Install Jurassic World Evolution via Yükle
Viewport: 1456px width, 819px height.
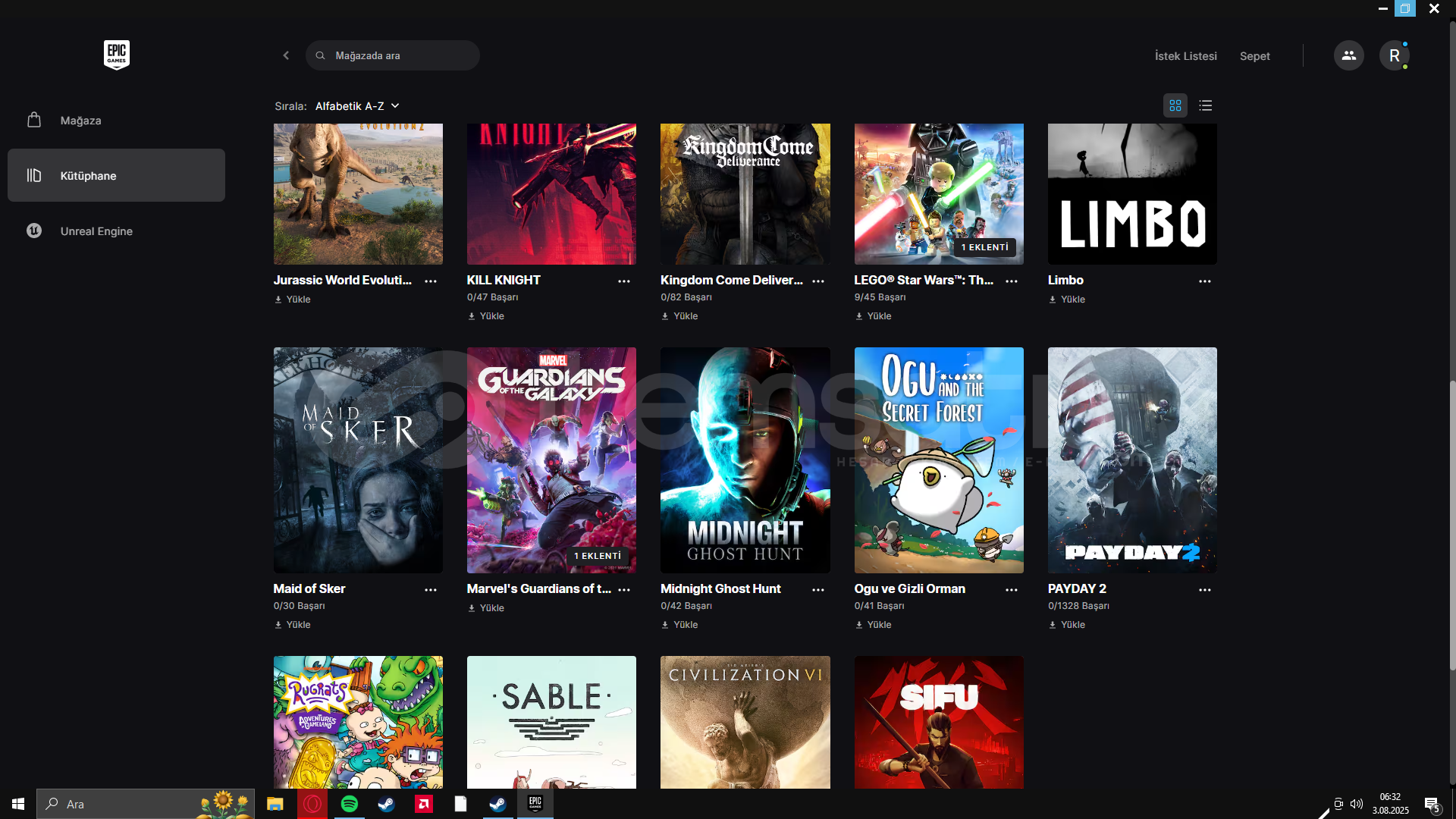point(293,300)
